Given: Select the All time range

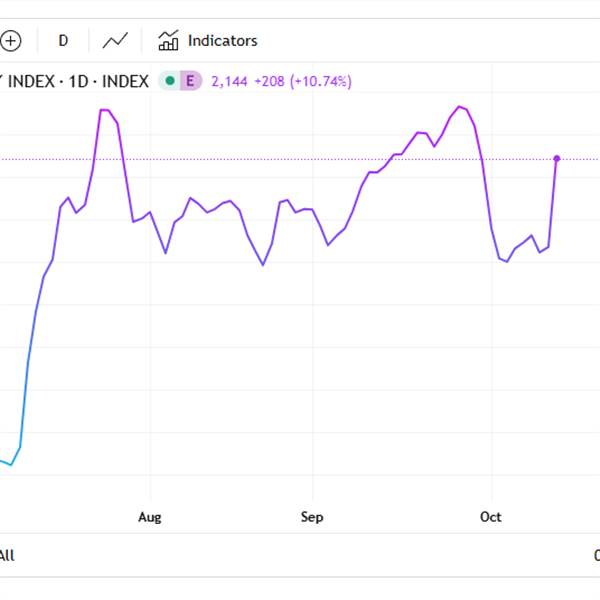Looking at the screenshot, I should point(7,555).
